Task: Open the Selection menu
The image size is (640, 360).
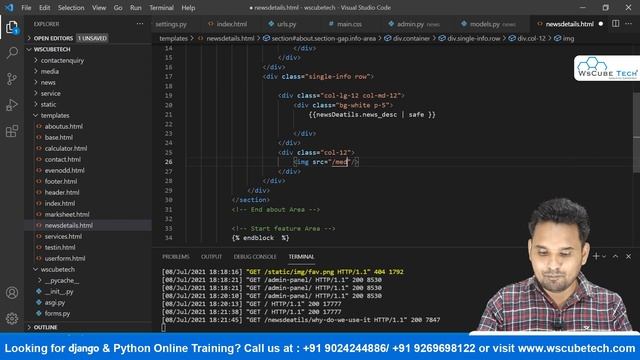Action: point(71,8)
